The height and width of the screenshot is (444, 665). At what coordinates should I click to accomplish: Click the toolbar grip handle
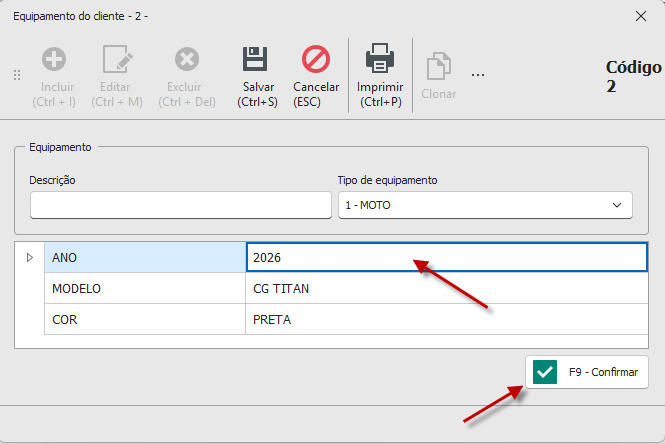coord(17,75)
